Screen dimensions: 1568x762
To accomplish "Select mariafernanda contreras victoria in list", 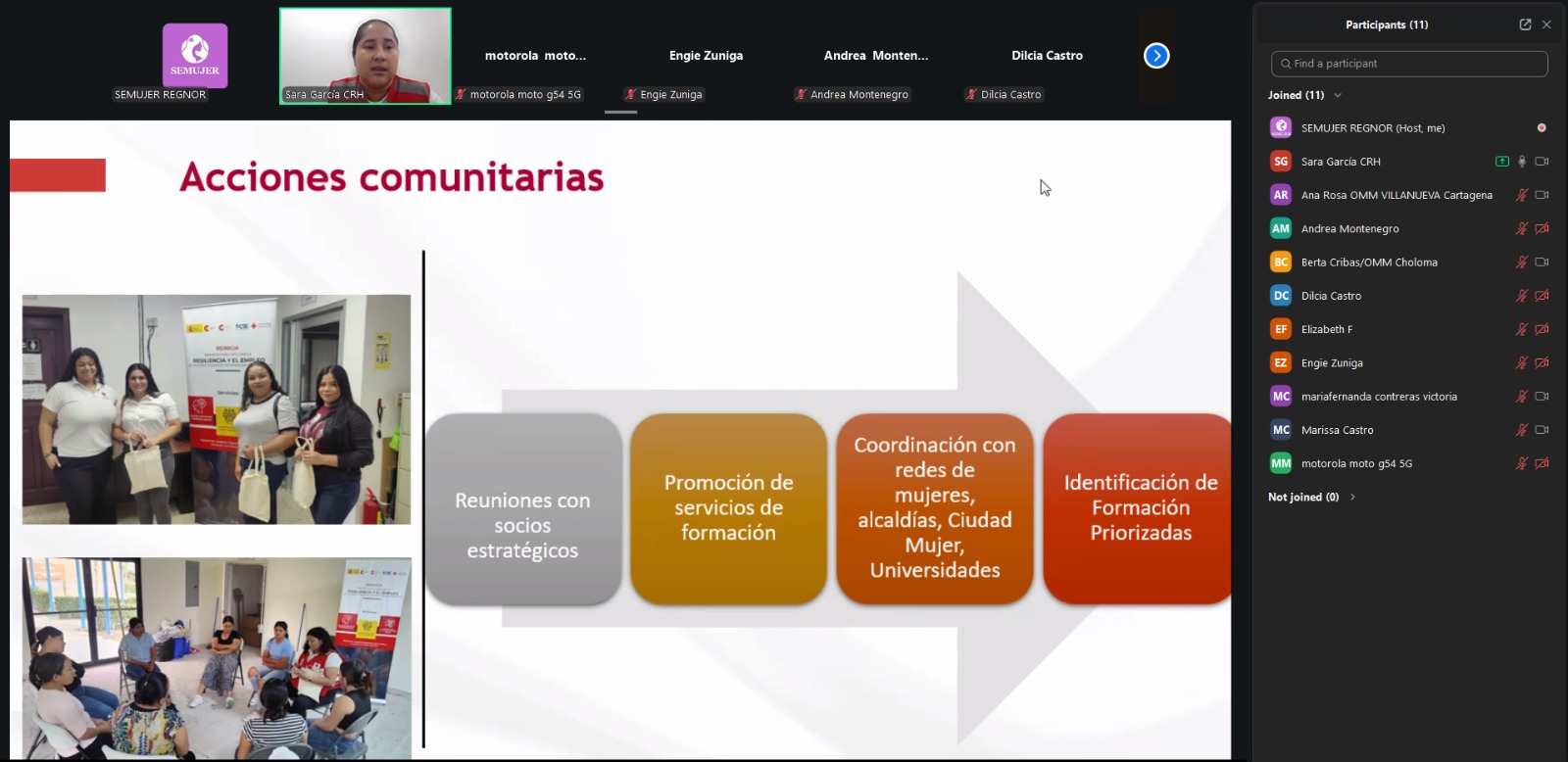I will [x=1378, y=397].
